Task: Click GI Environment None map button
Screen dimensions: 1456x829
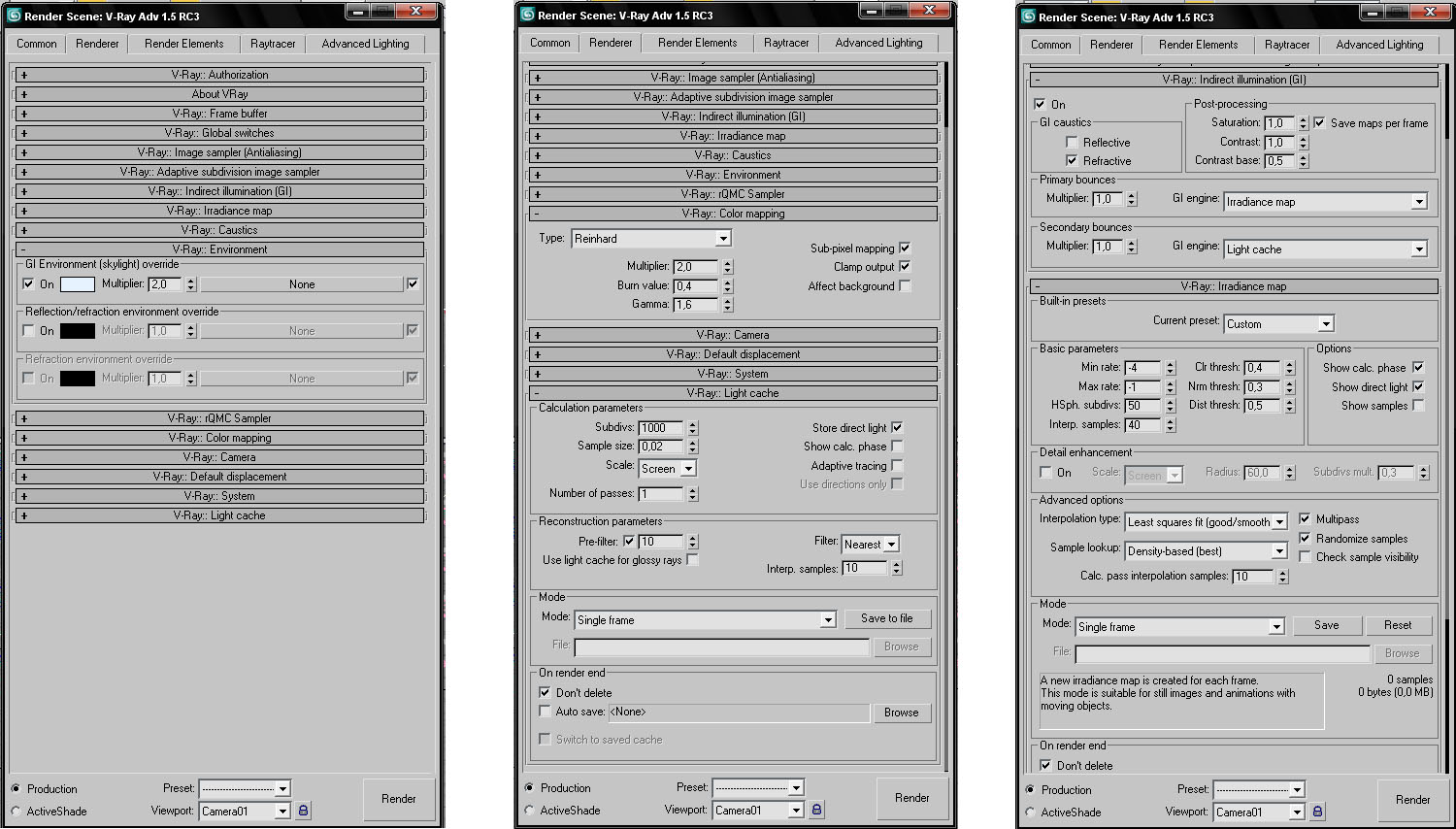Action: coord(302,284)
